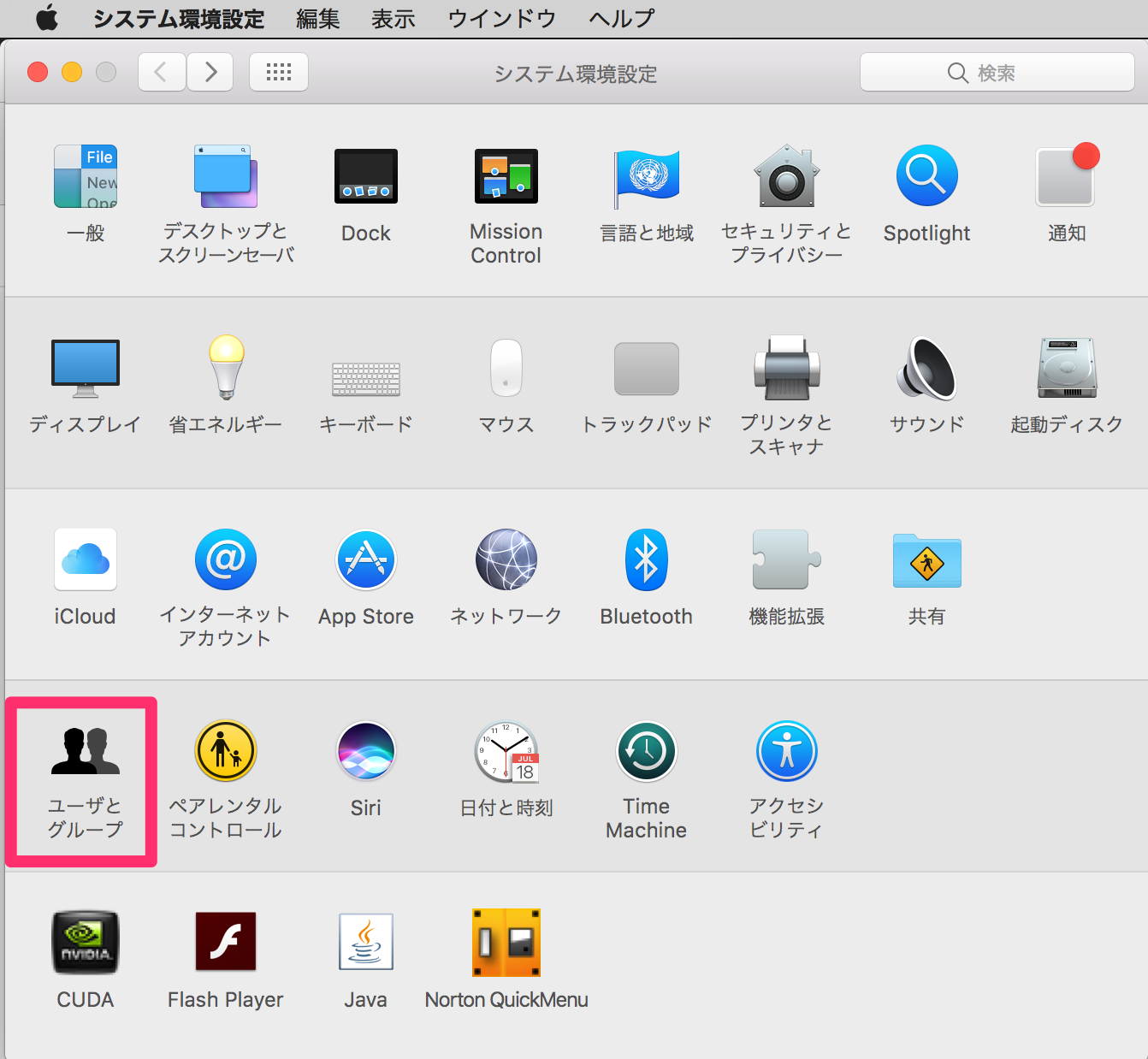Open App Store preferences

pyautogui.click(x=366, y=559)
